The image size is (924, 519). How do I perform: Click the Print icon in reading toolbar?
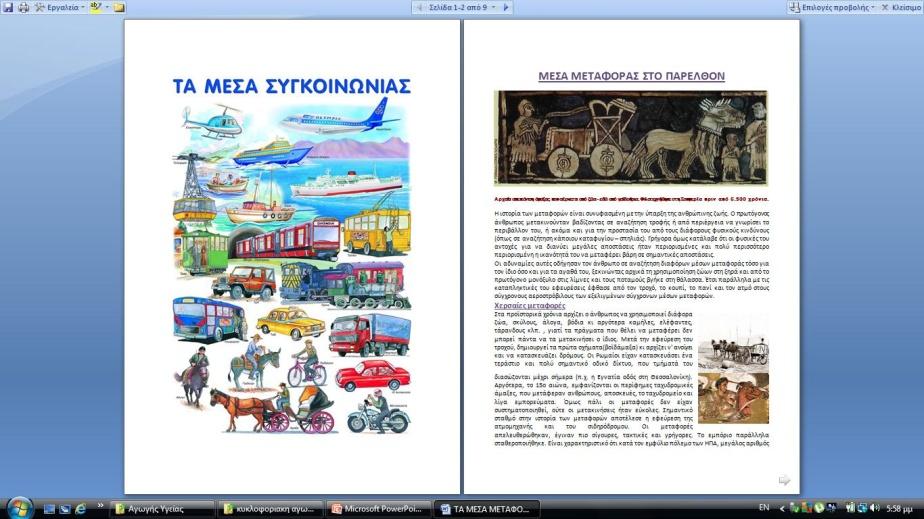pos(24,8)
